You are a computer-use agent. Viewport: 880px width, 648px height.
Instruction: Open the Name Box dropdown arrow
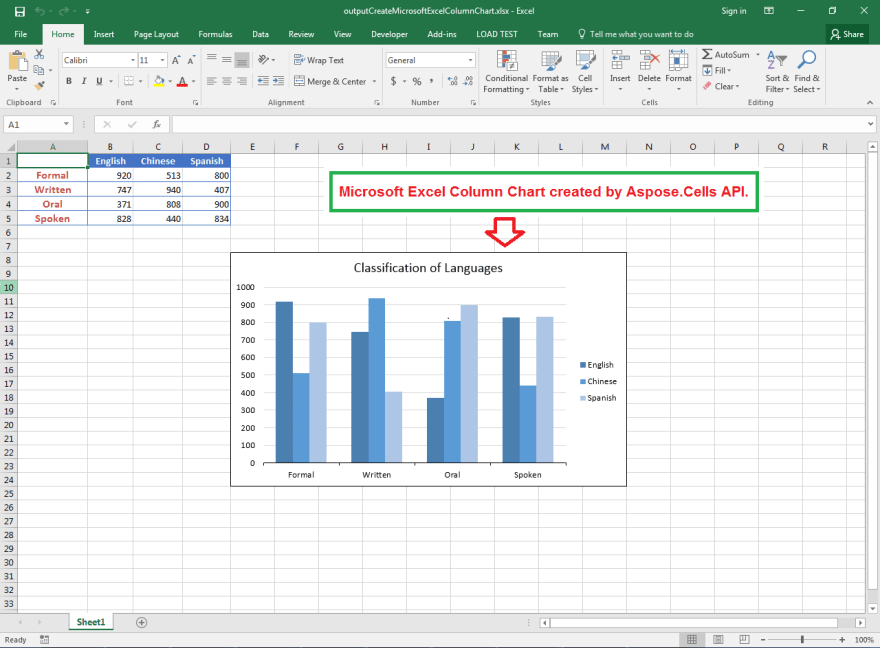66,124
